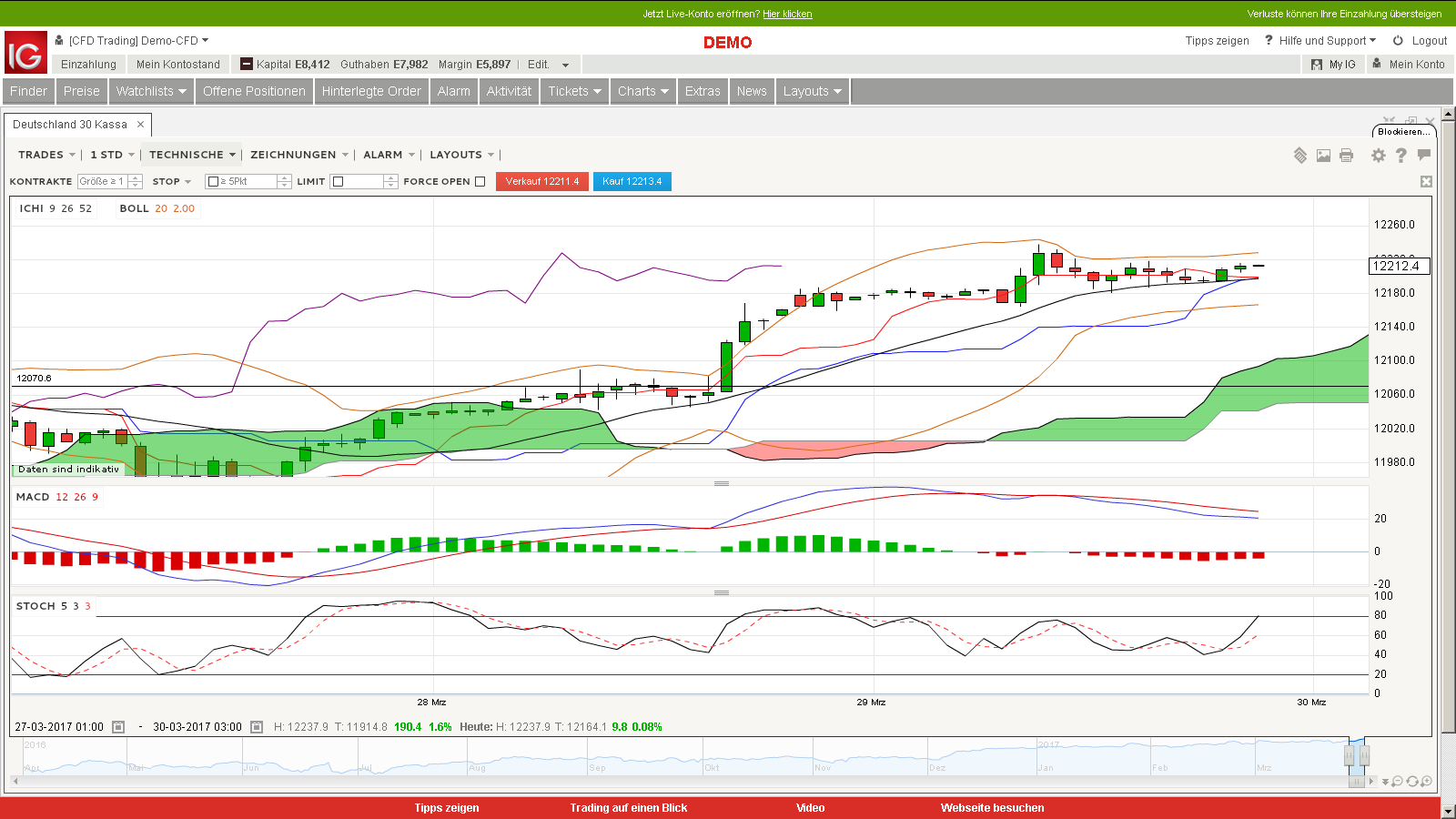Open the Hier klicken link in the banner
Viewport: 1456px width, 819px height.
coord(786,14)
